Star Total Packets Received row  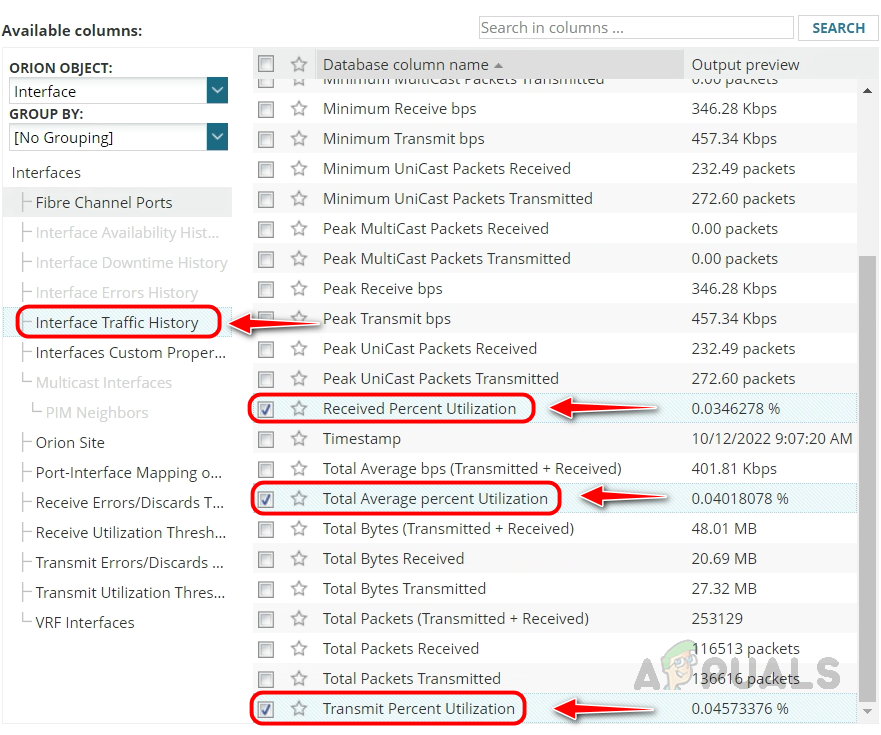tap(299, 648)
